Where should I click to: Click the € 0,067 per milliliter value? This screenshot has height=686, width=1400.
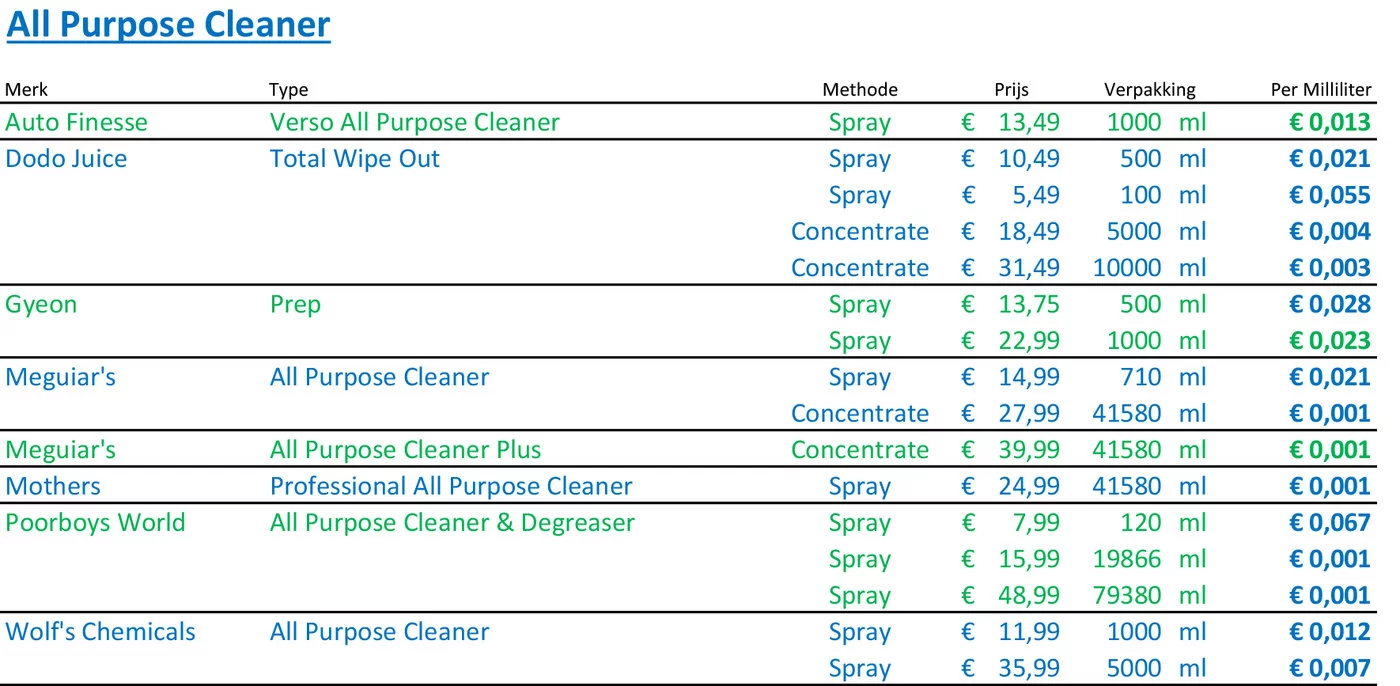(x=1329, y=522)
